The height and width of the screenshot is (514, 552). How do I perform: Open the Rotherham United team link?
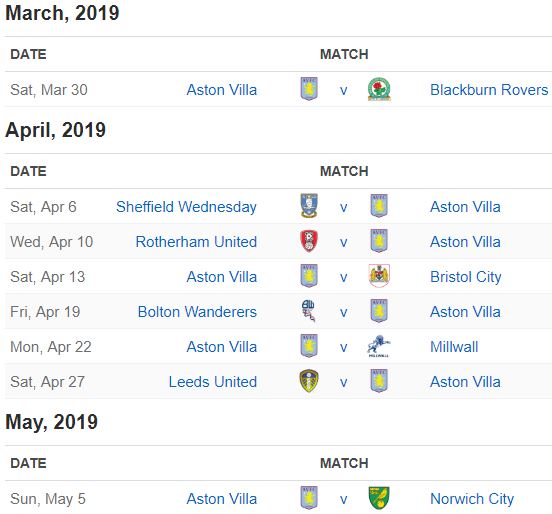[196, 242]
